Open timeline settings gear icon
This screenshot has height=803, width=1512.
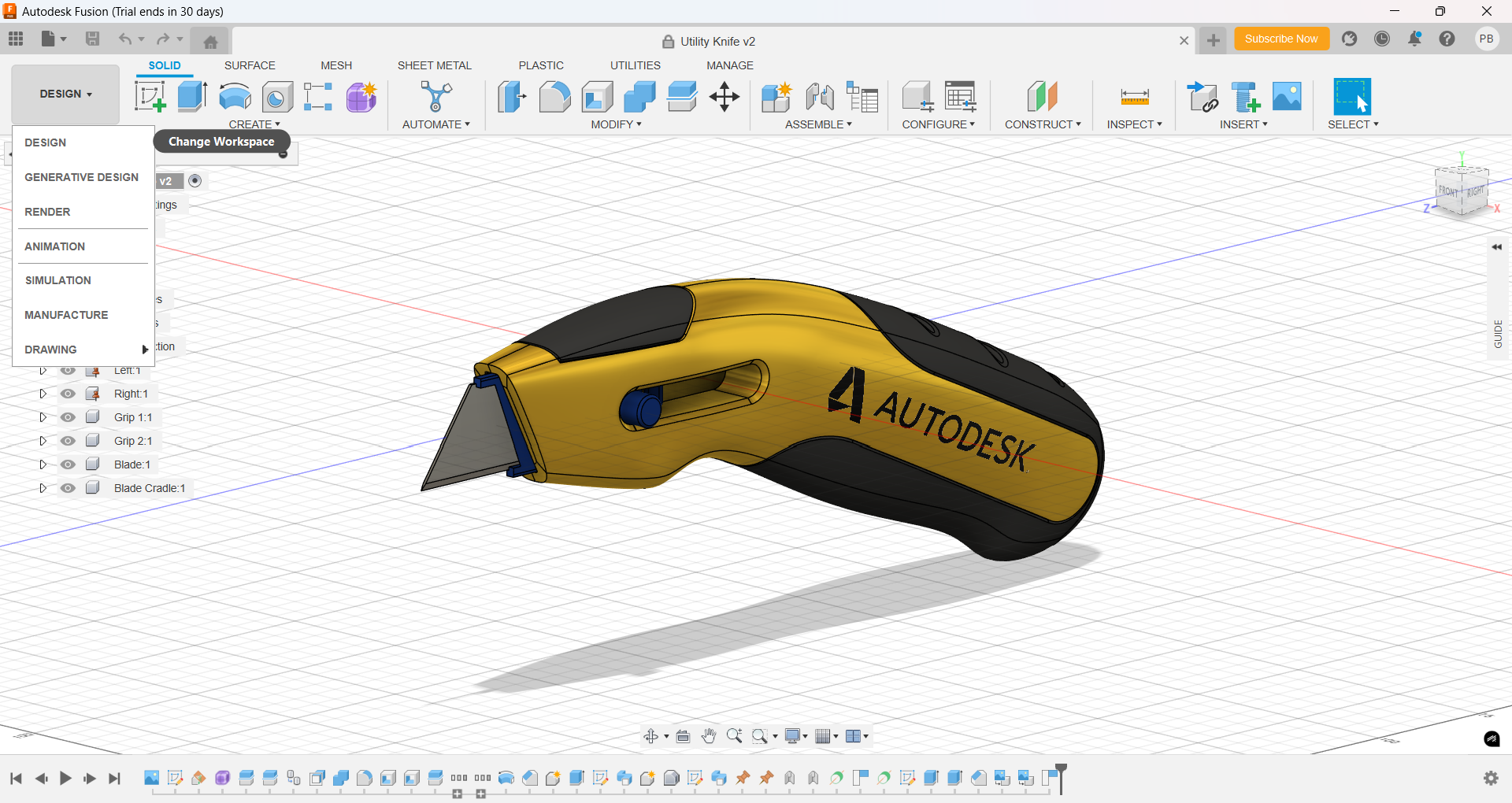point(1491,778)
